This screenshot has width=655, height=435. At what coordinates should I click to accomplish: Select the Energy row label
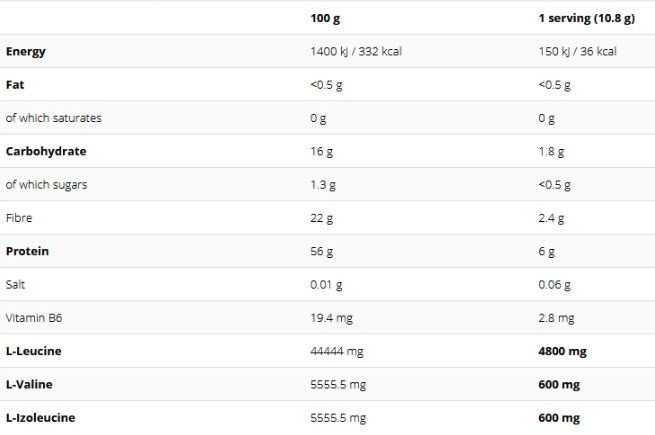[26, 51]
